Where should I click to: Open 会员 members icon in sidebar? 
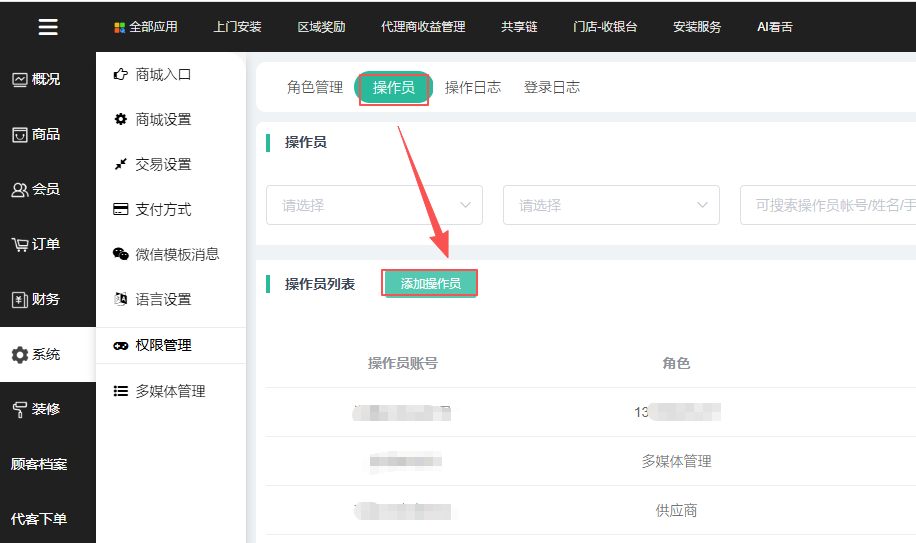coord(19,190)
